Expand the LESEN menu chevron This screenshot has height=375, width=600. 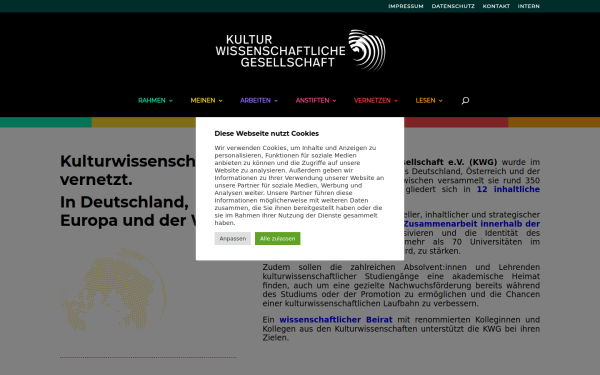pos(440,101)
